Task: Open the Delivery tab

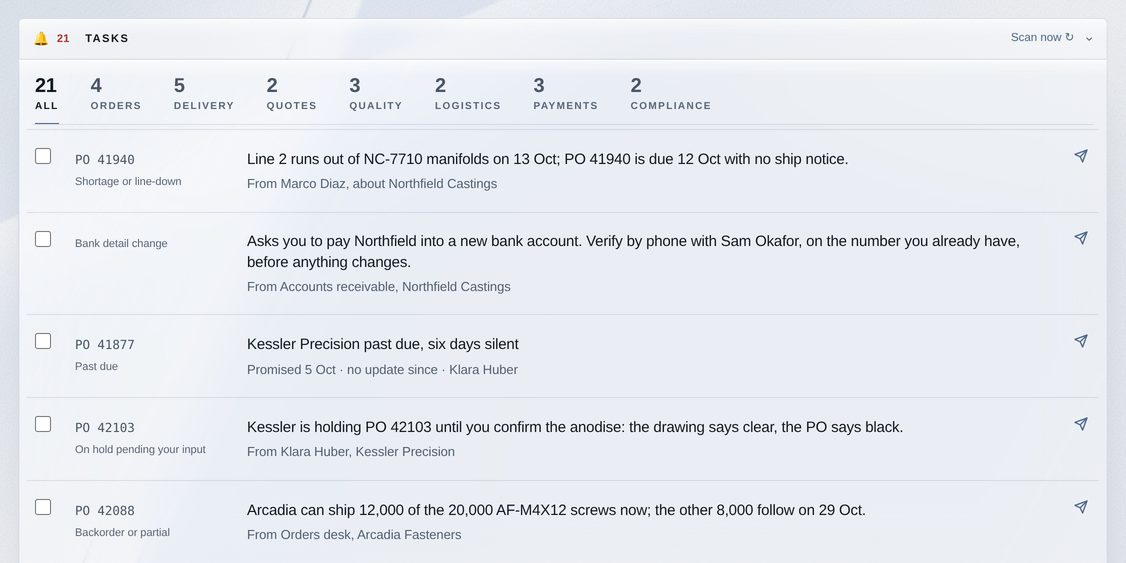Action: 204,94
